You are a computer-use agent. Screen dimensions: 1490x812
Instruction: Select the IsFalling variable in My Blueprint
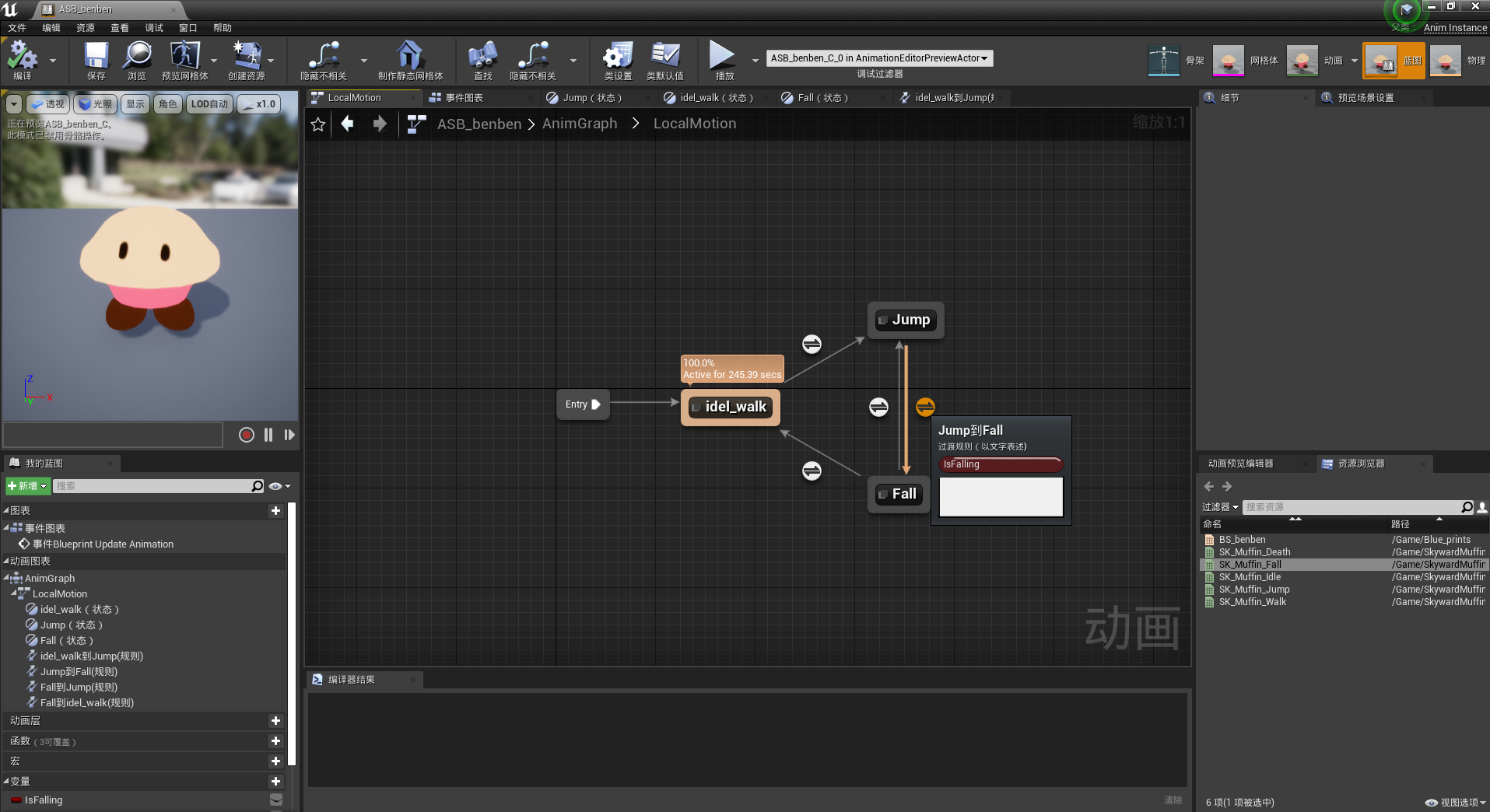44,800
